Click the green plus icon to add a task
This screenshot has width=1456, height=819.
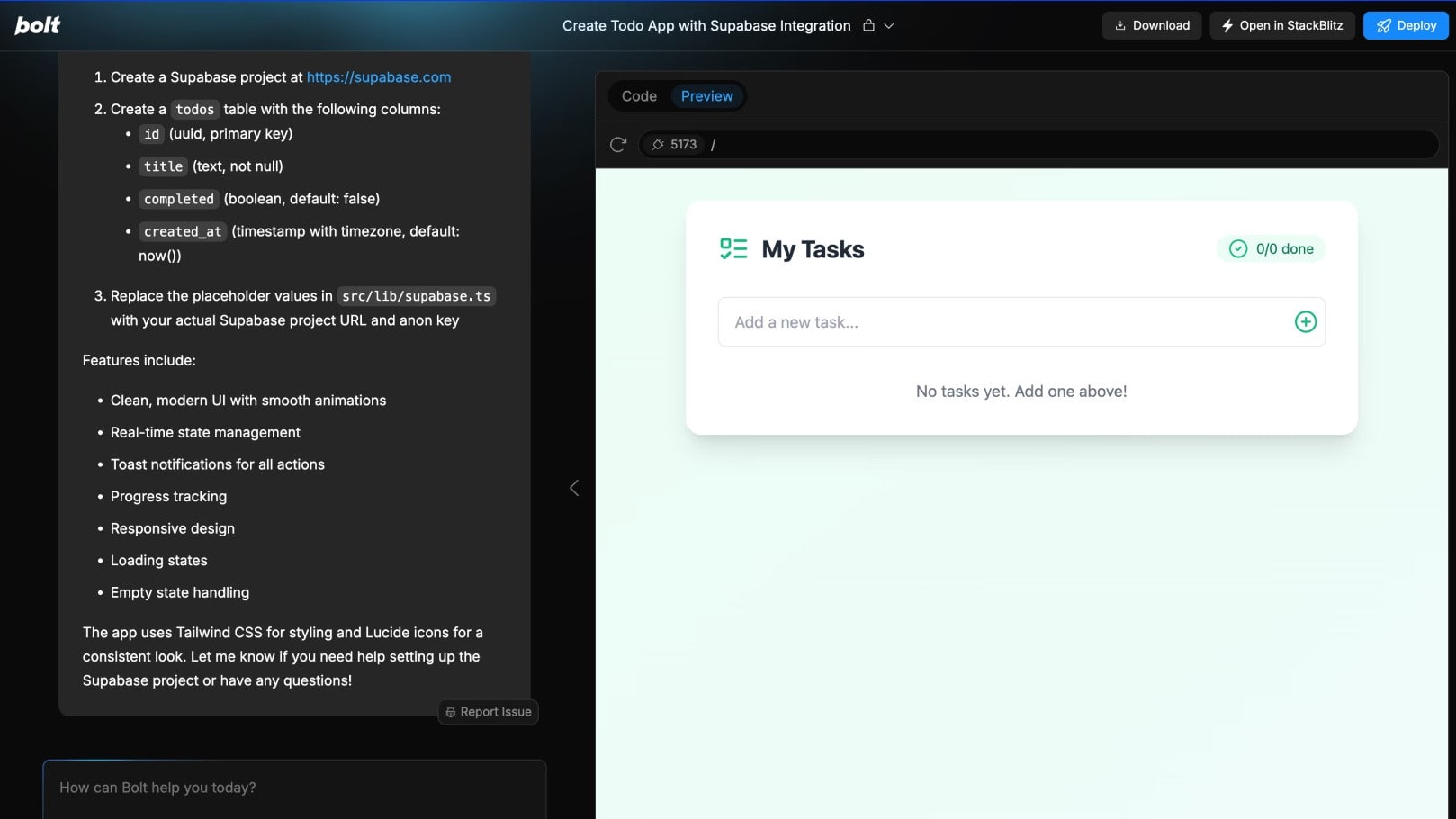coord(1305,321)
